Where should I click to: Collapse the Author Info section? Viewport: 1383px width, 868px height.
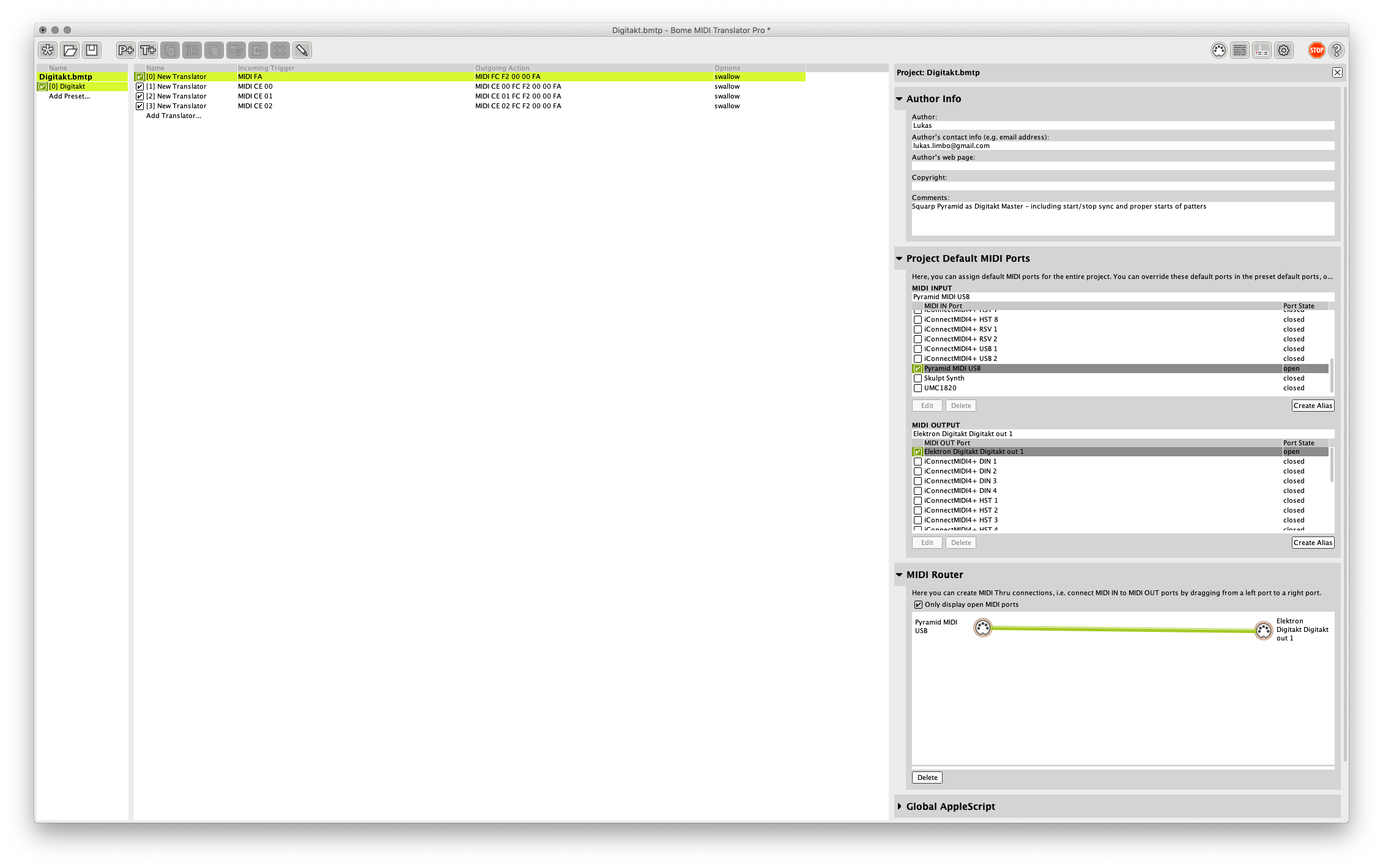click(900, 99)
